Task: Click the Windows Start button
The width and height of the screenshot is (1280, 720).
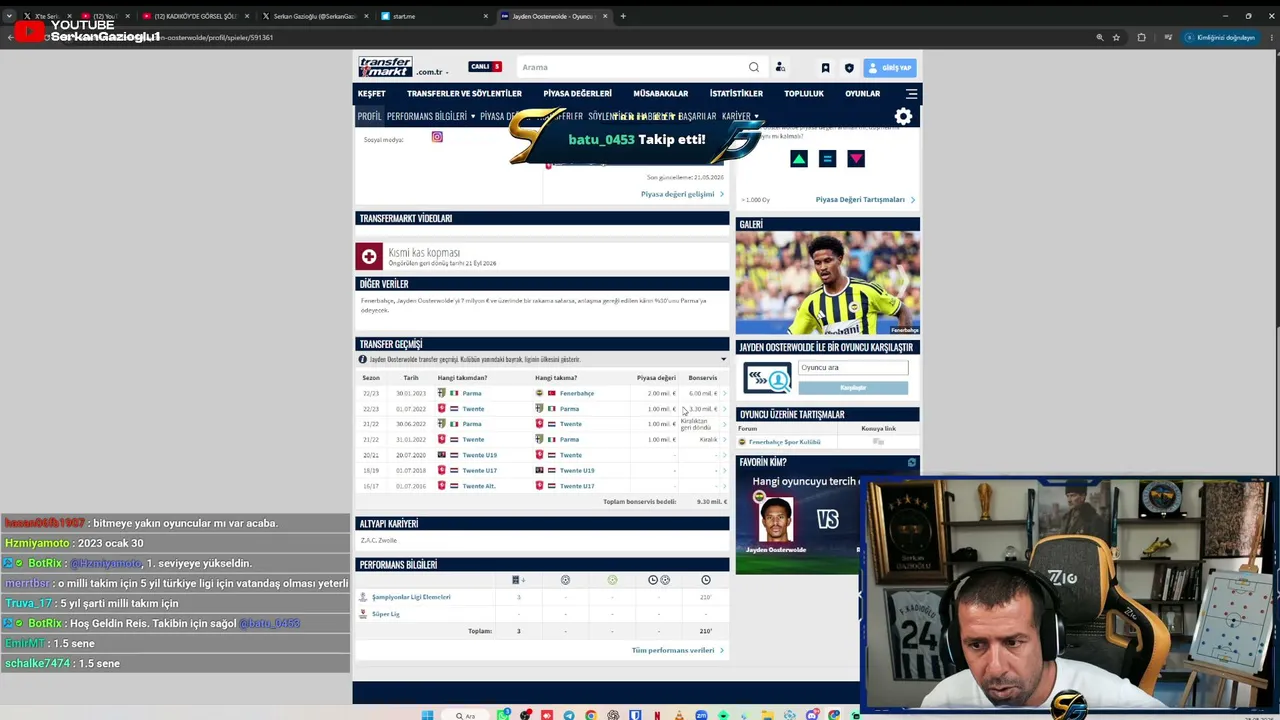Action: tap(427, 715)
